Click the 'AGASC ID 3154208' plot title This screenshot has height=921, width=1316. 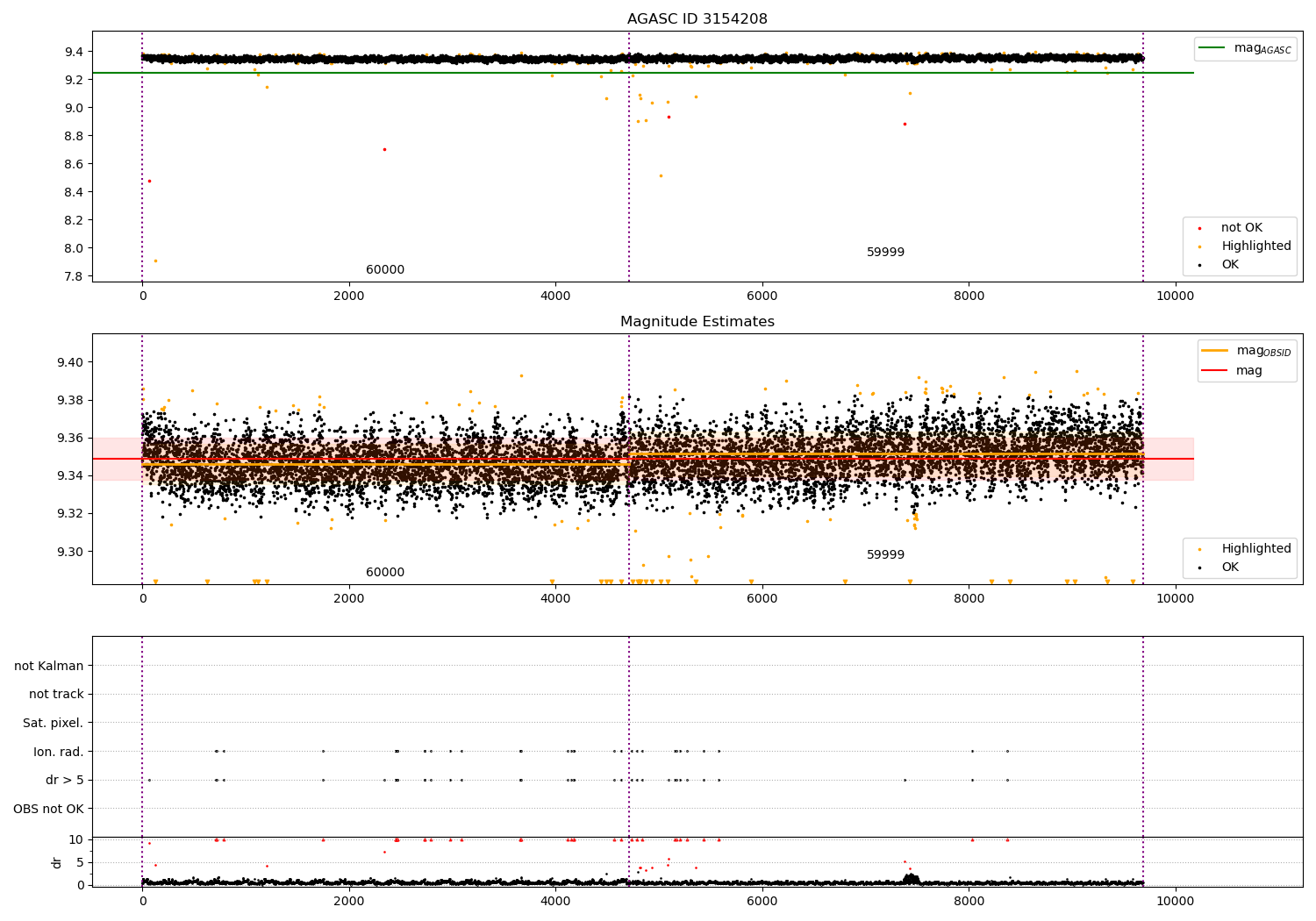coord(697,19)
